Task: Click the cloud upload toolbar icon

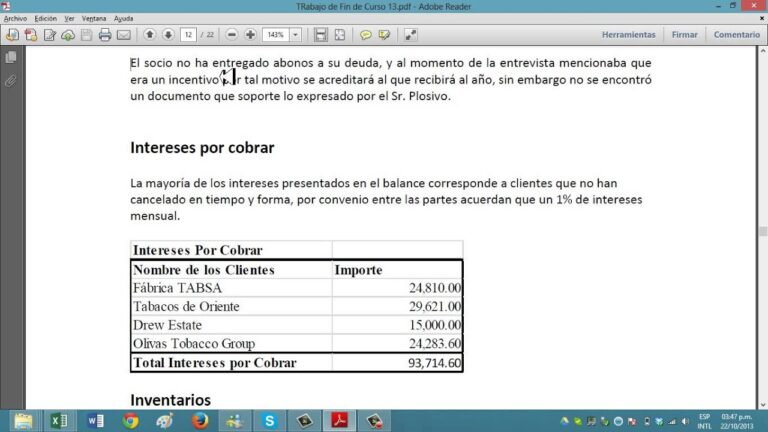Action: coord(68,35)
